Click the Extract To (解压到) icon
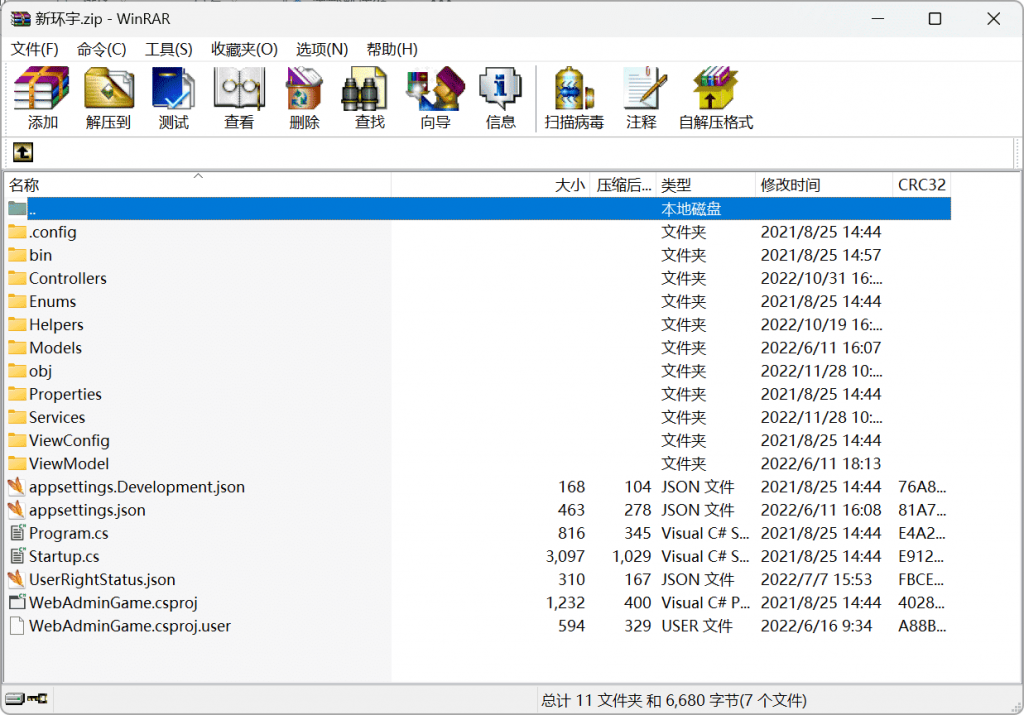The height and width of the screenshot is (715, 1024). point(108,98)
